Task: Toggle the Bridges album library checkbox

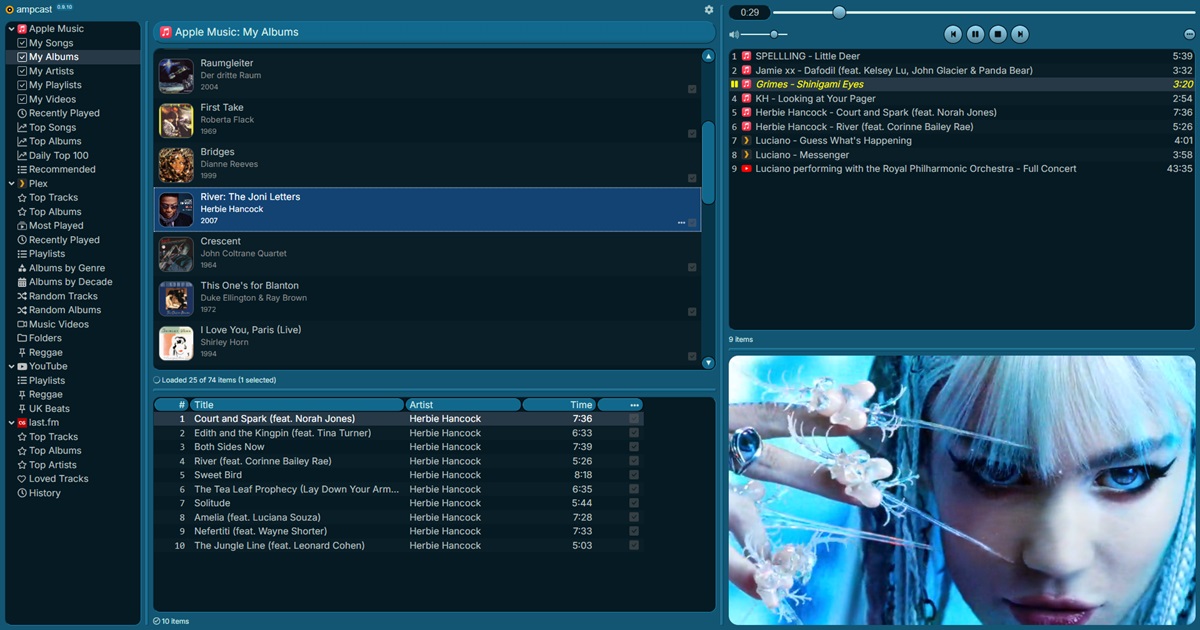Action: (x=692, y=178)
